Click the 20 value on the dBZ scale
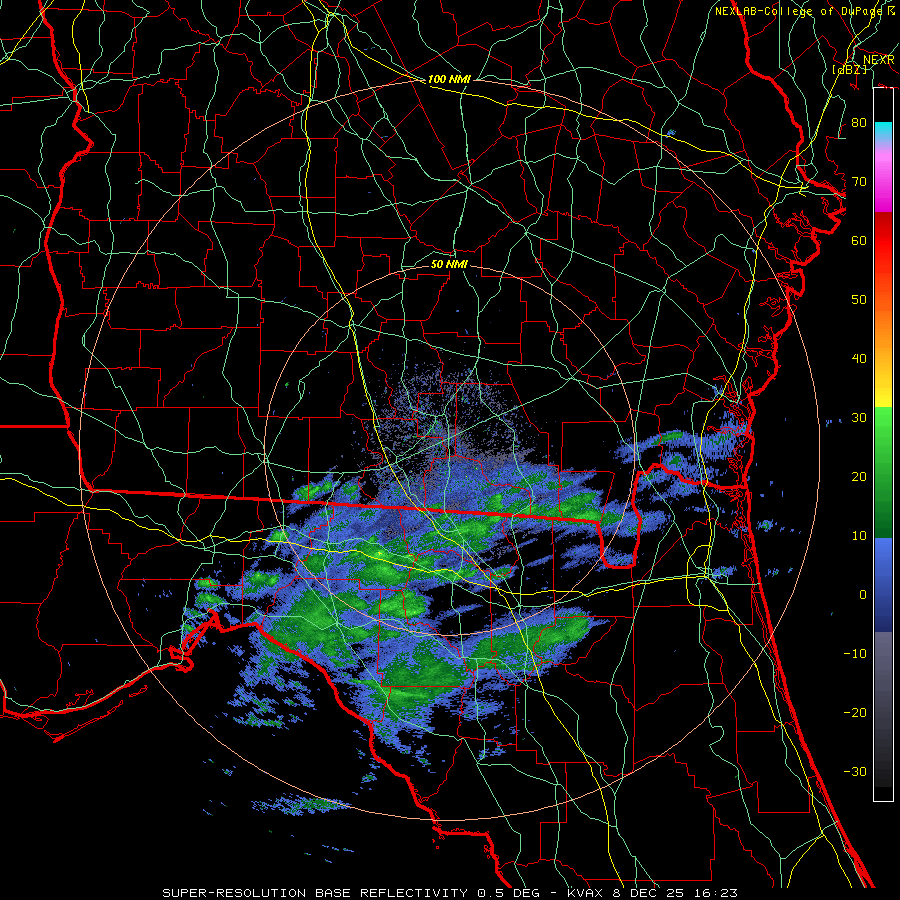This screenshot has width=900, height=900. [859, 476]
